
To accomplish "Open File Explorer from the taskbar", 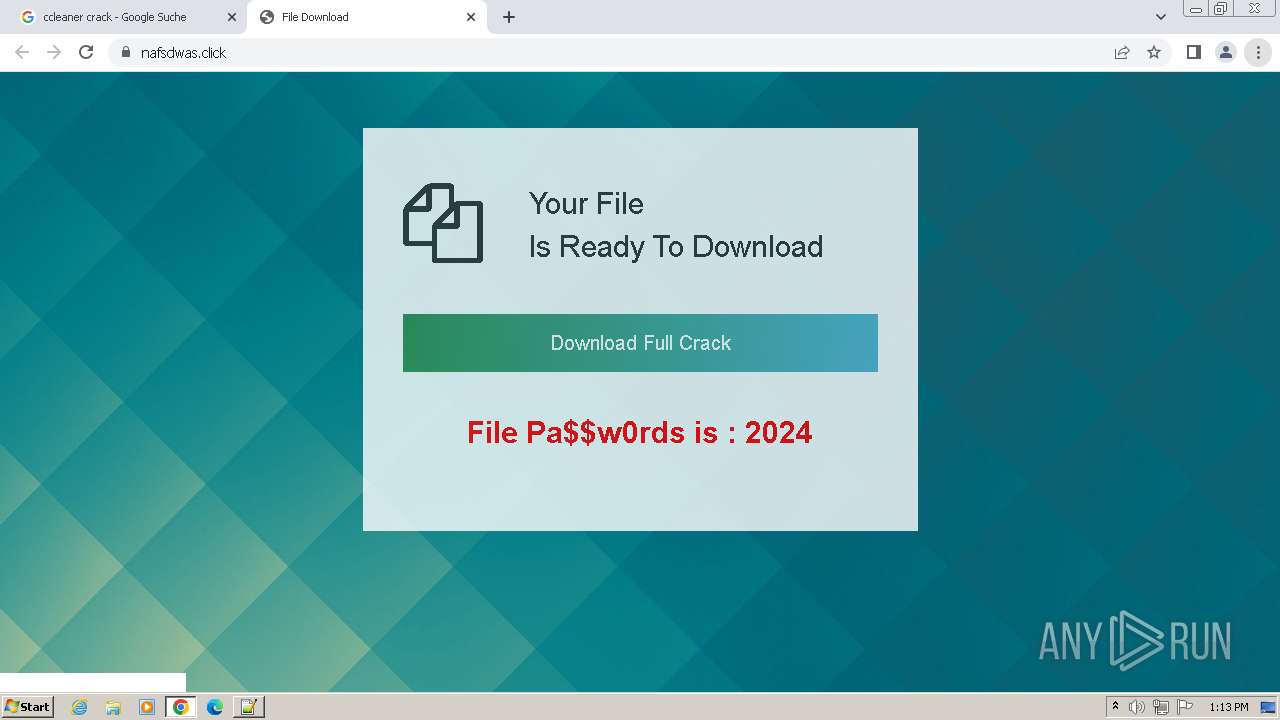I will [x=113, y=707].
